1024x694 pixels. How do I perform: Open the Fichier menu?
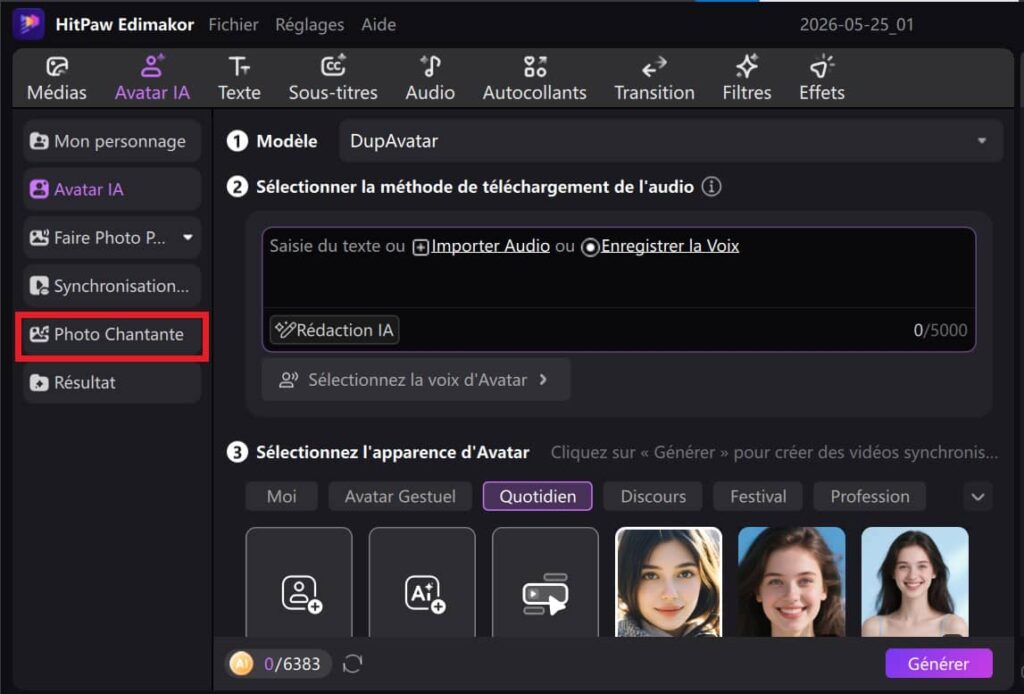pos(233,25)
